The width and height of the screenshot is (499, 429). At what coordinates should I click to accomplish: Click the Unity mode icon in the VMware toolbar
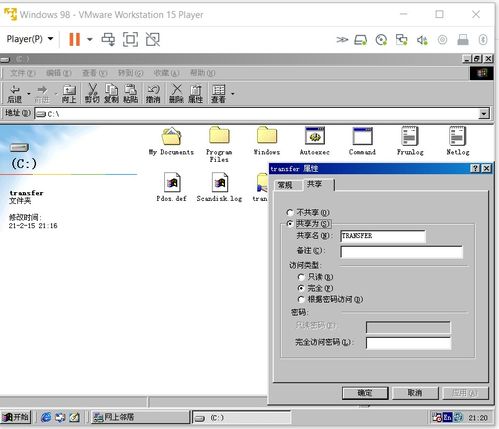pyautogui.click(x=153, y=39)
